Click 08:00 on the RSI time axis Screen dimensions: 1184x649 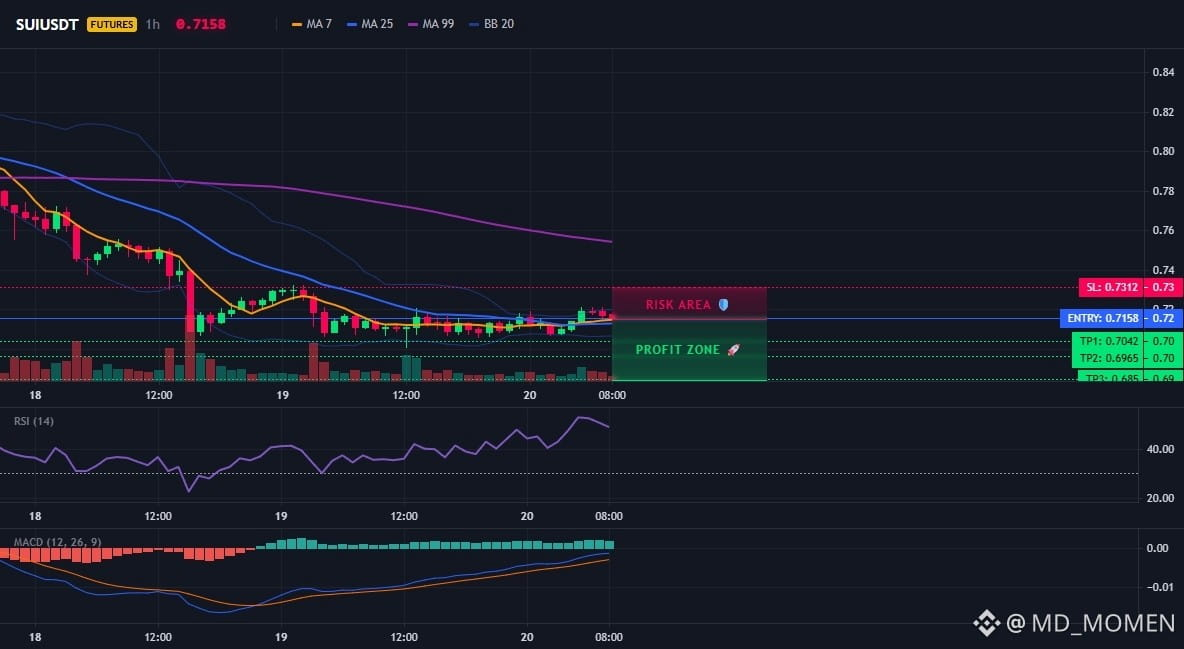[609, 516]
